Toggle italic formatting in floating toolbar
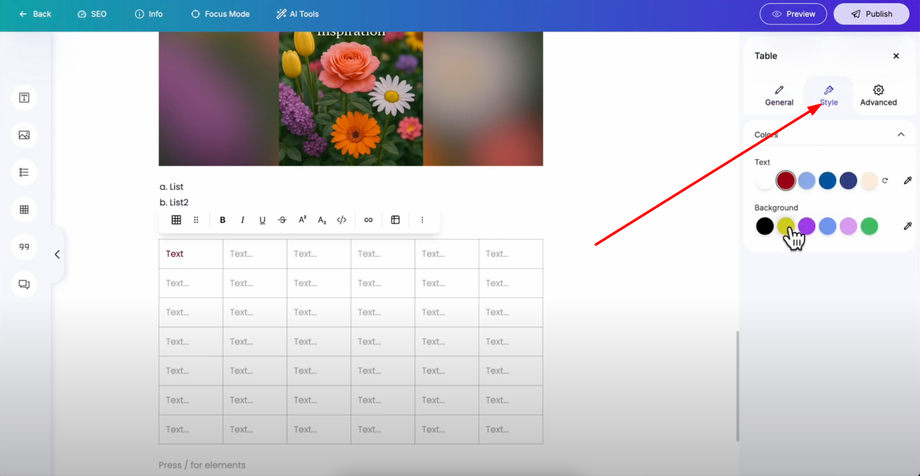Viewport: 920px width, 476px height. point(242,220)
